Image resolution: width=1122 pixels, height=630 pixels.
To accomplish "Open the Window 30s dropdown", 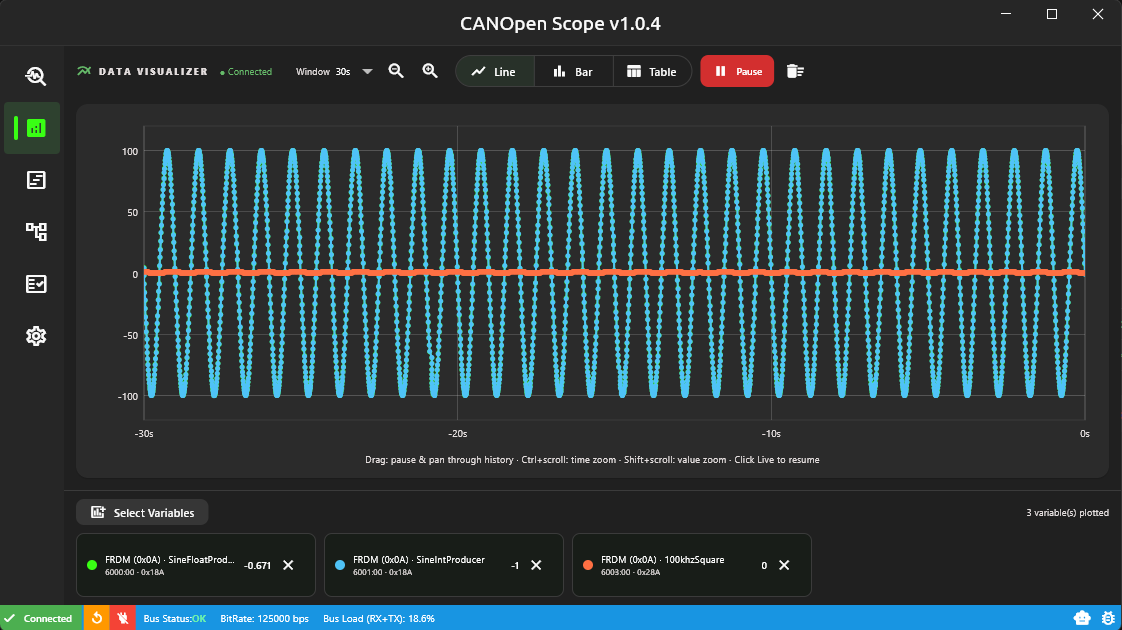I will tap(334, 72).
